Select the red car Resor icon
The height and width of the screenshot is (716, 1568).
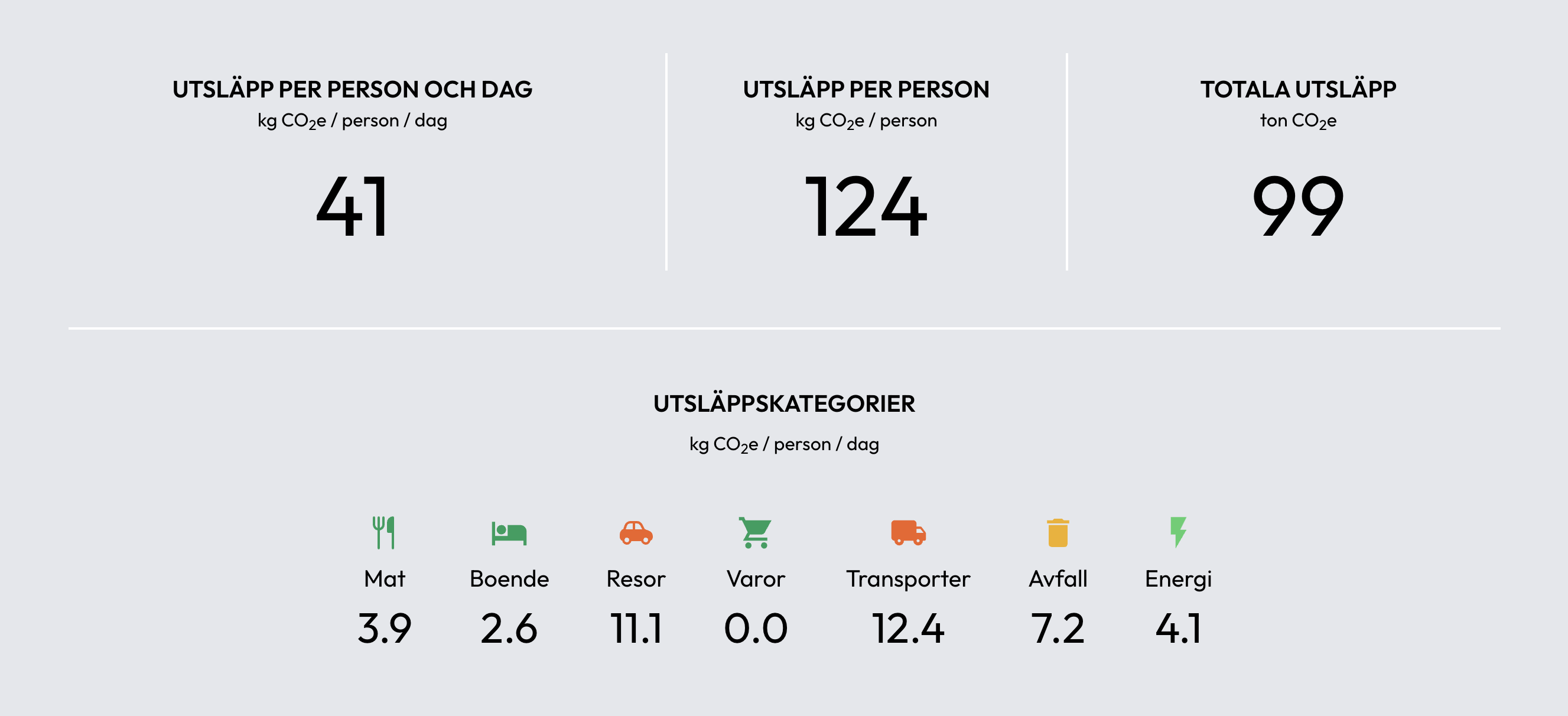636,533
